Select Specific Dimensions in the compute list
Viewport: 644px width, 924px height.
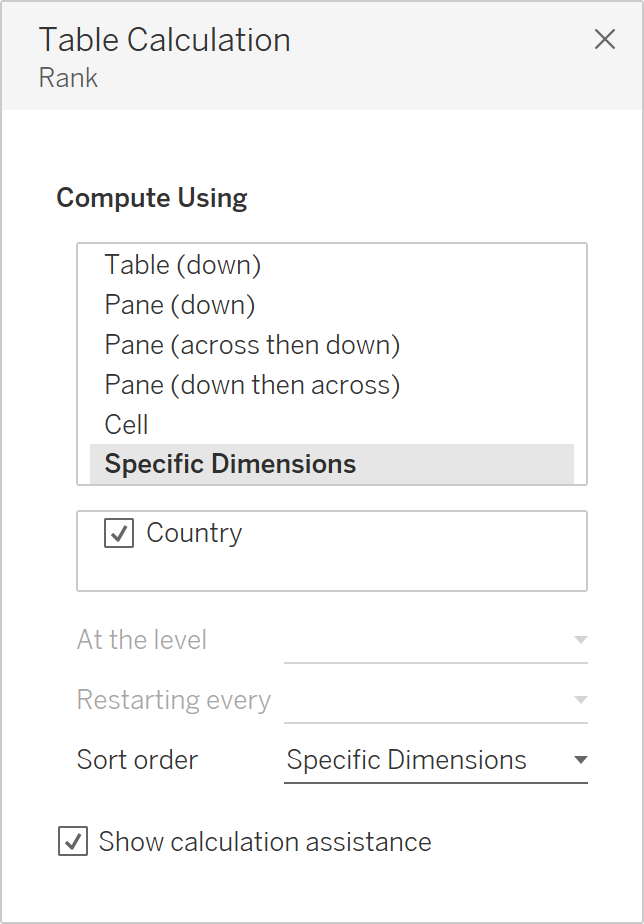tap(229, 463)
